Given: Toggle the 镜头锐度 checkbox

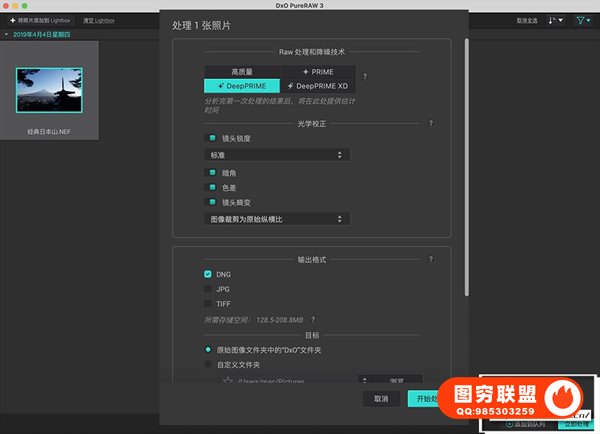Looking at the screenshot, I should (210, 138).
